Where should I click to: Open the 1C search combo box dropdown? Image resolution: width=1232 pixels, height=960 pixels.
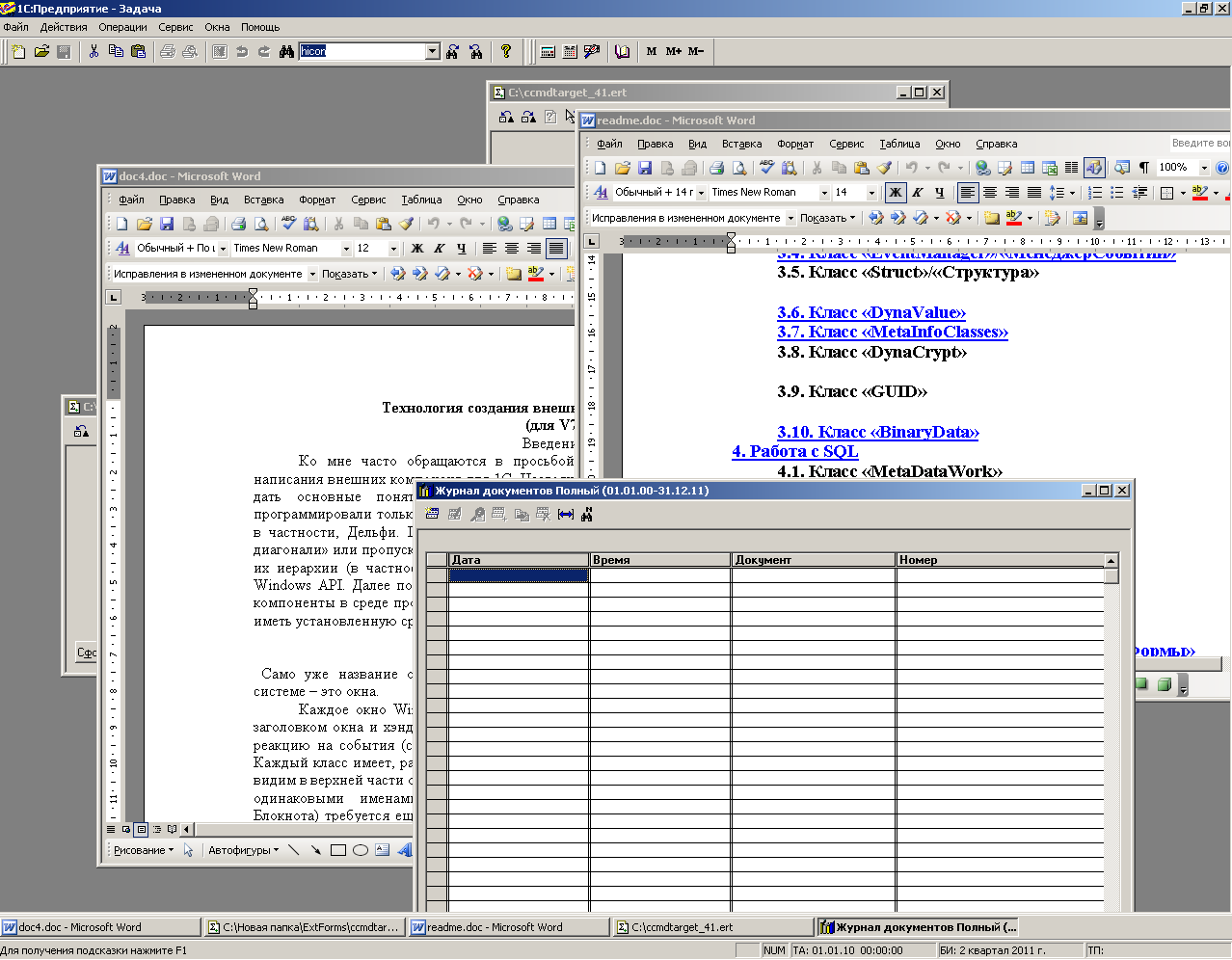(432, 52)
